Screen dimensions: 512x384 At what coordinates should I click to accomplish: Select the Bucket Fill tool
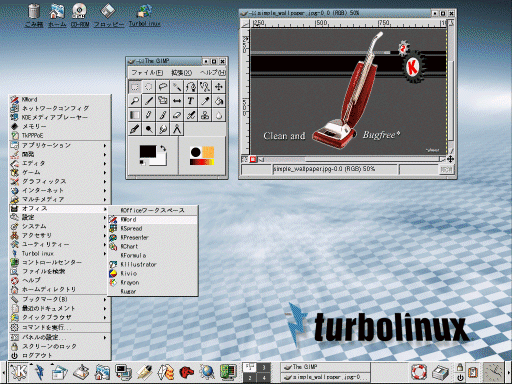219,101
